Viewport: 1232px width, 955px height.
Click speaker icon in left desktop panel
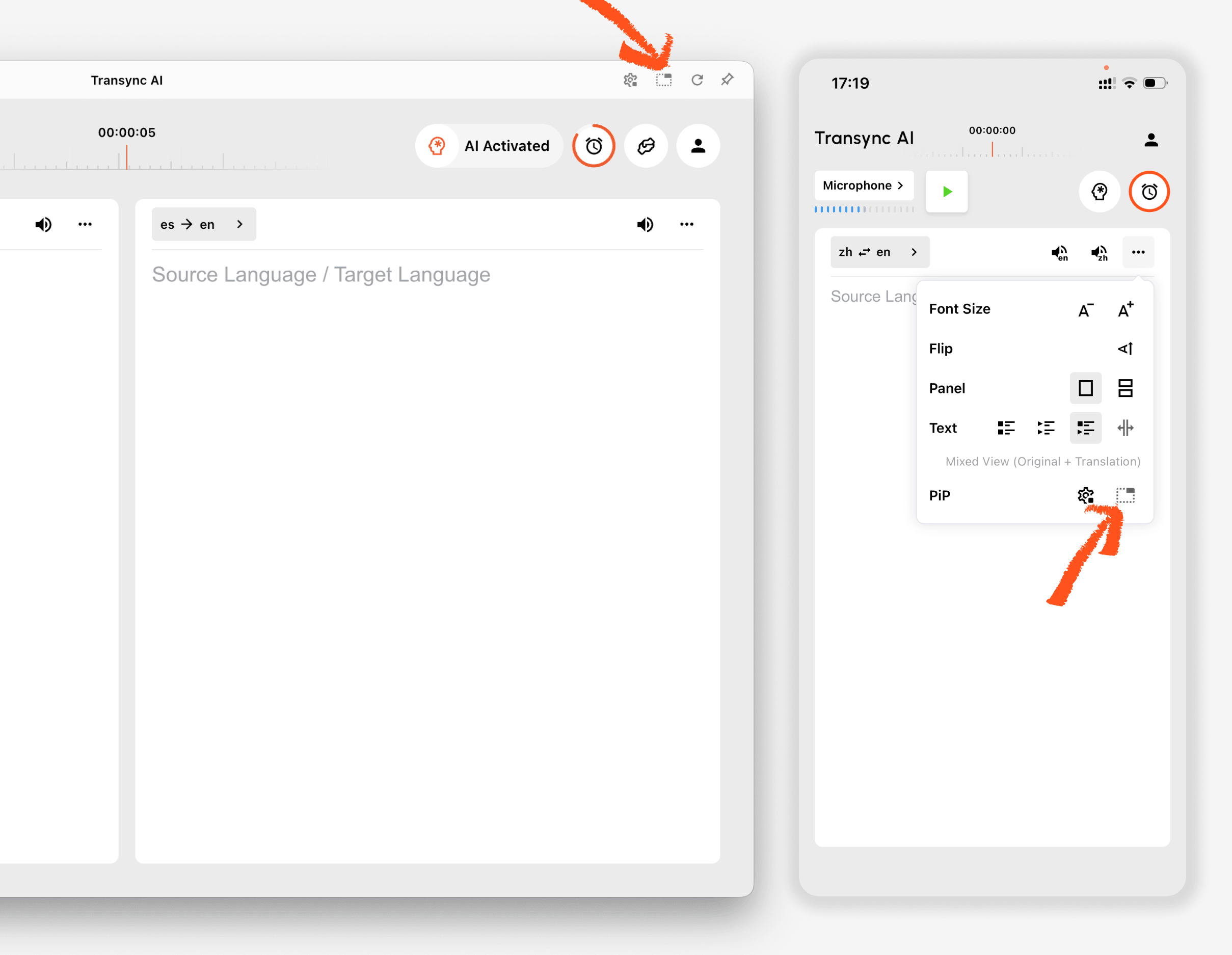[43, 225]
